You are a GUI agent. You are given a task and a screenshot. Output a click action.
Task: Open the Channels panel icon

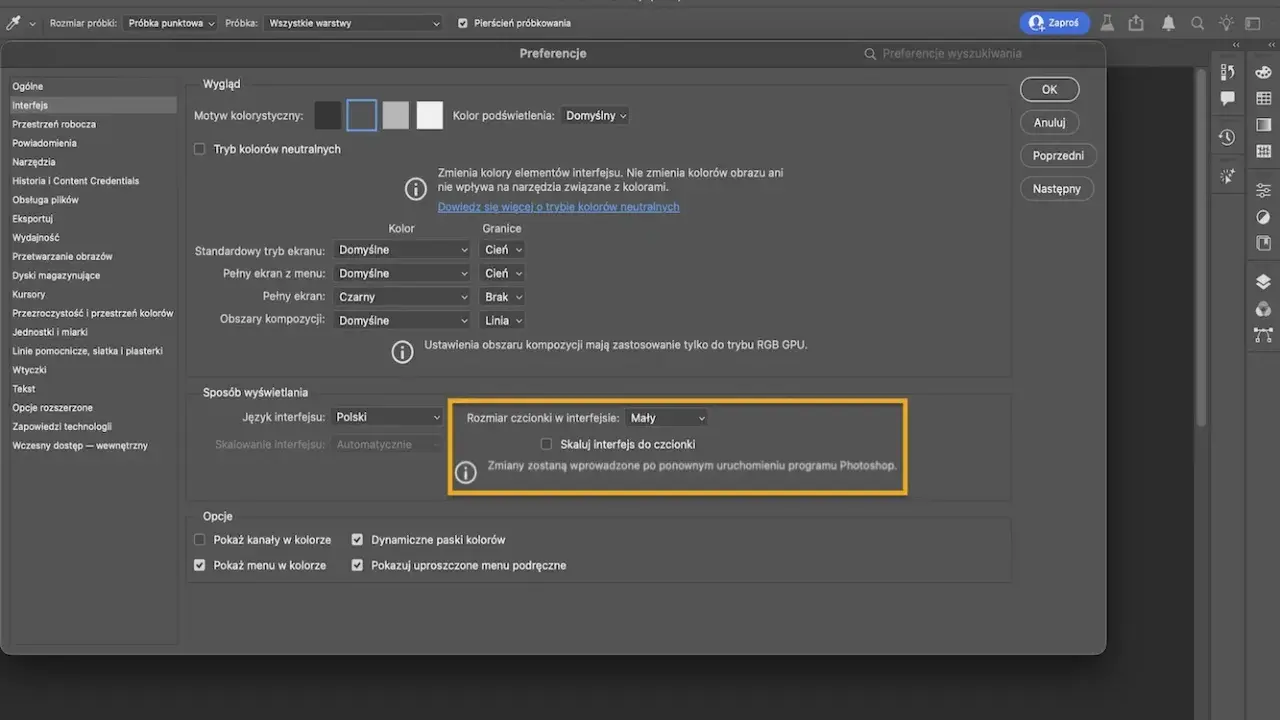tap(1264, 309)
